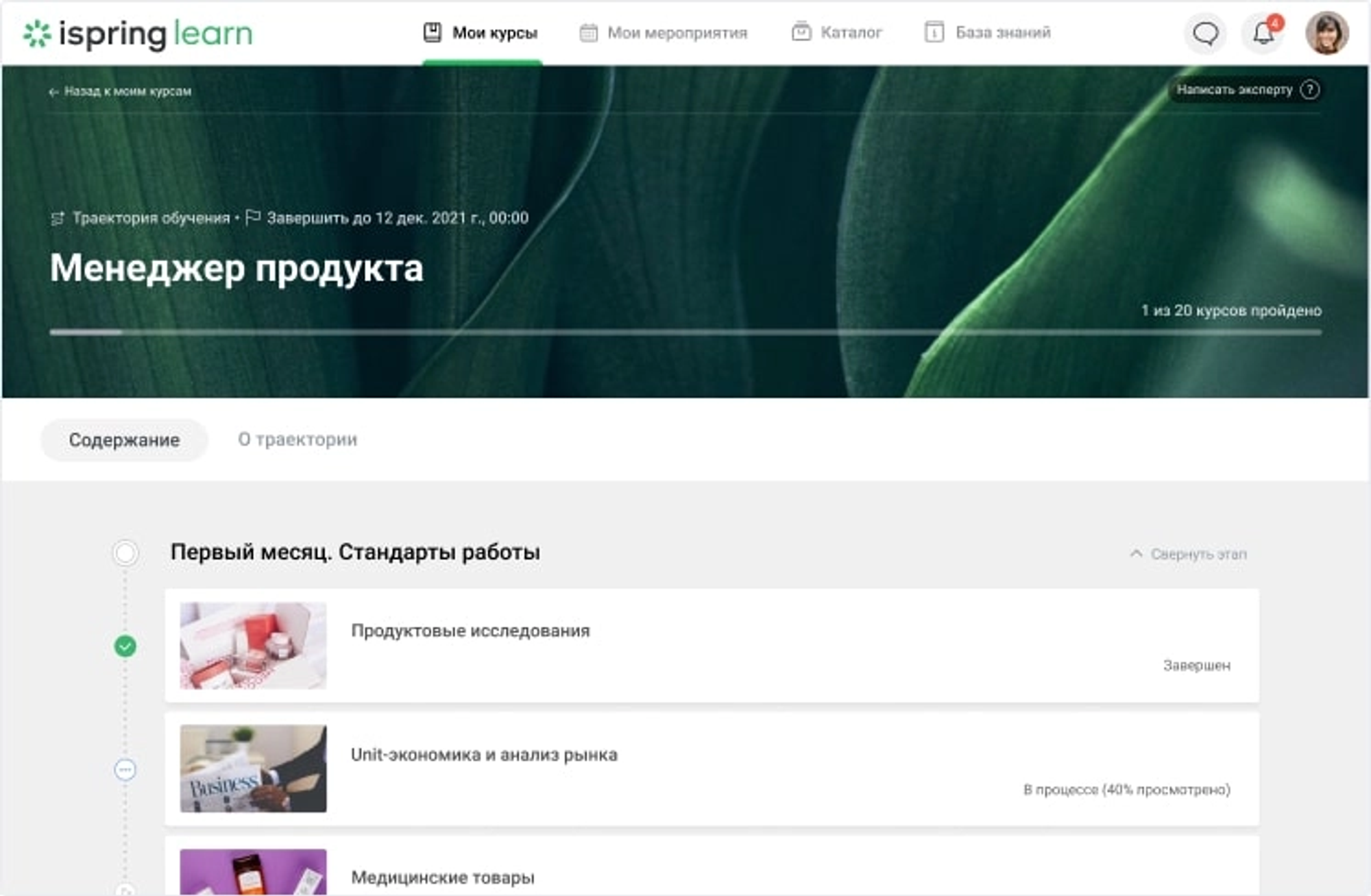Click the iSpring Learn logo
This screenshot has width=1371, height=896.
[137, 33]
